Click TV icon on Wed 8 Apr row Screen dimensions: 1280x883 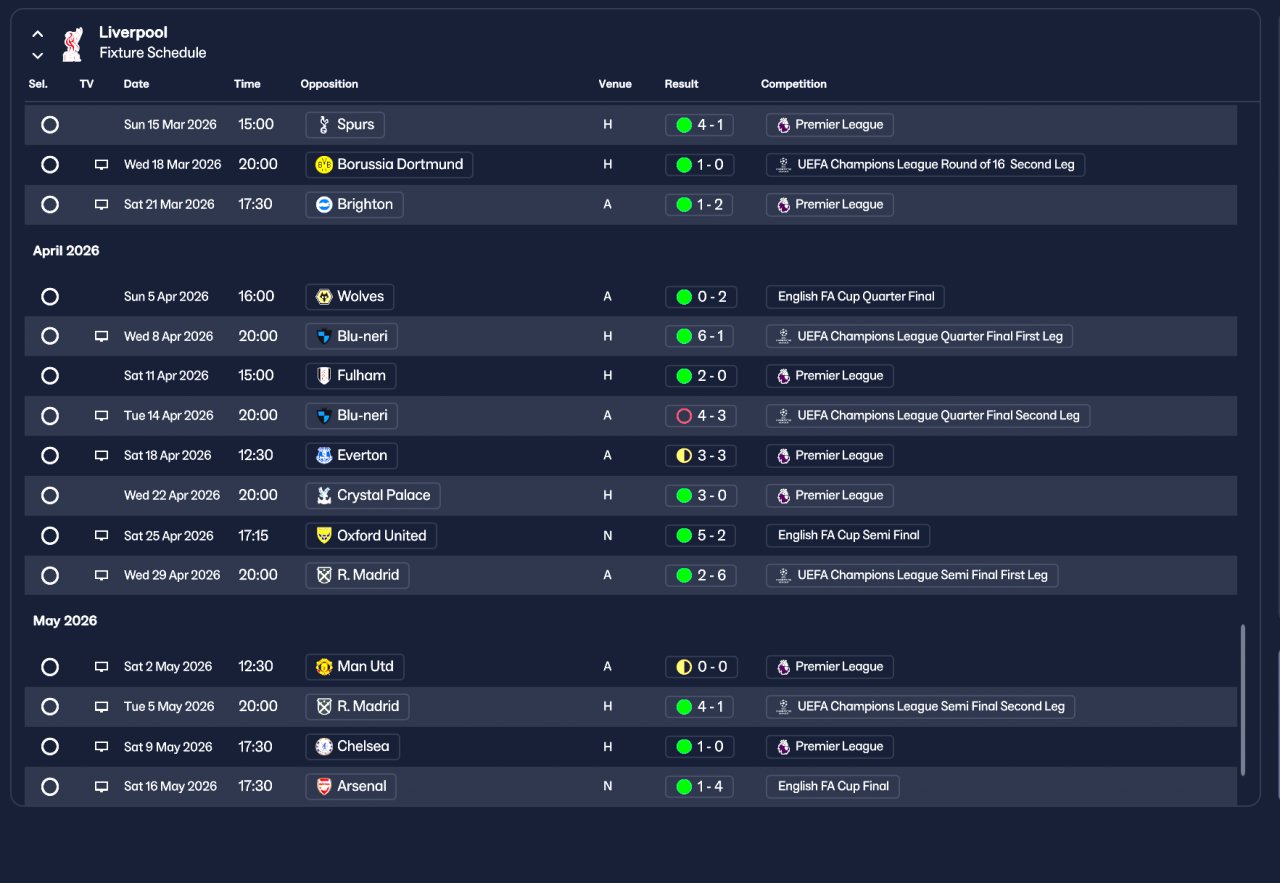(101, 337)
